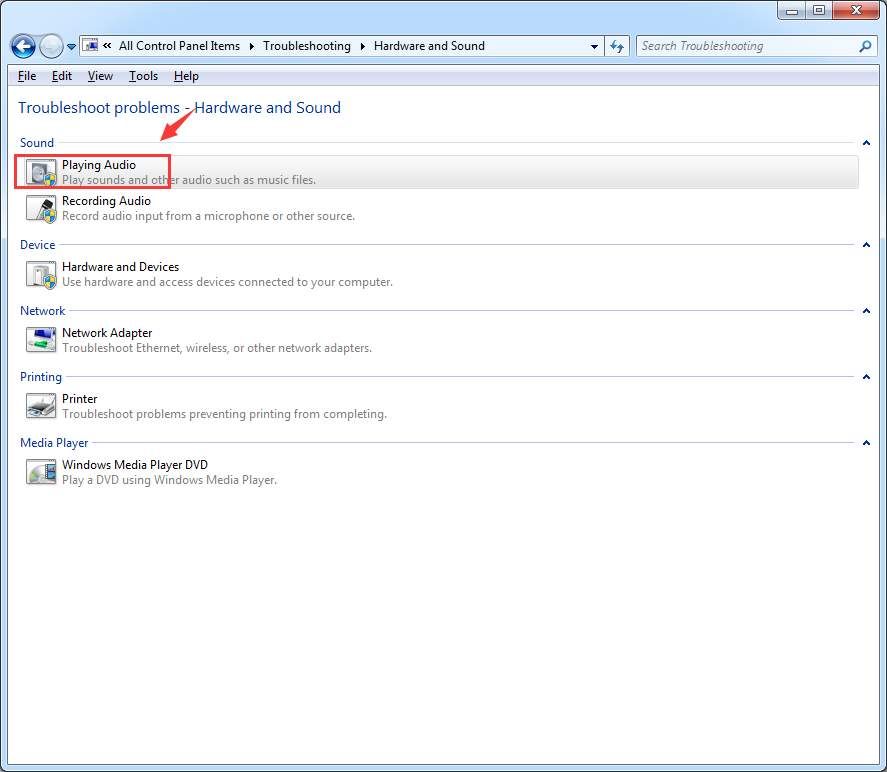
Task: Go to Troubleshooting in the breadcrumb
Action: click(x=306, y=46)
